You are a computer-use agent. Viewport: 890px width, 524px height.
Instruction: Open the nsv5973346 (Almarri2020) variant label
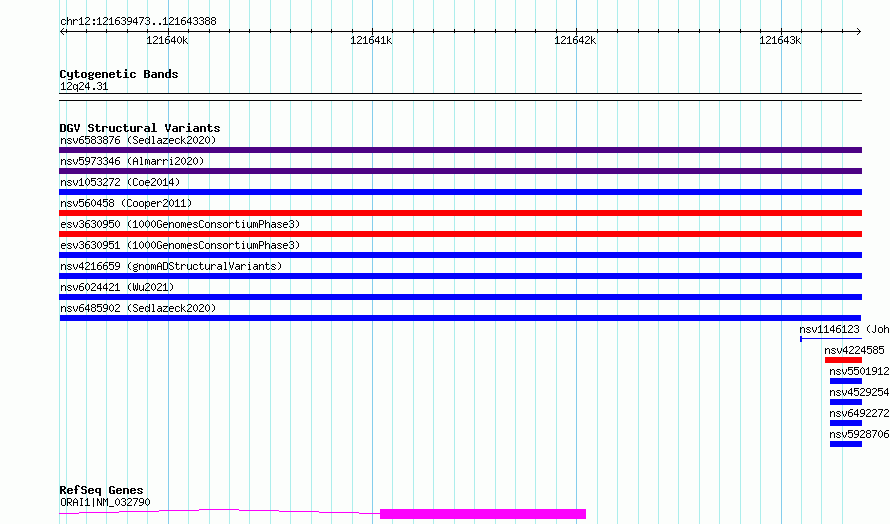tap(132, 161)
